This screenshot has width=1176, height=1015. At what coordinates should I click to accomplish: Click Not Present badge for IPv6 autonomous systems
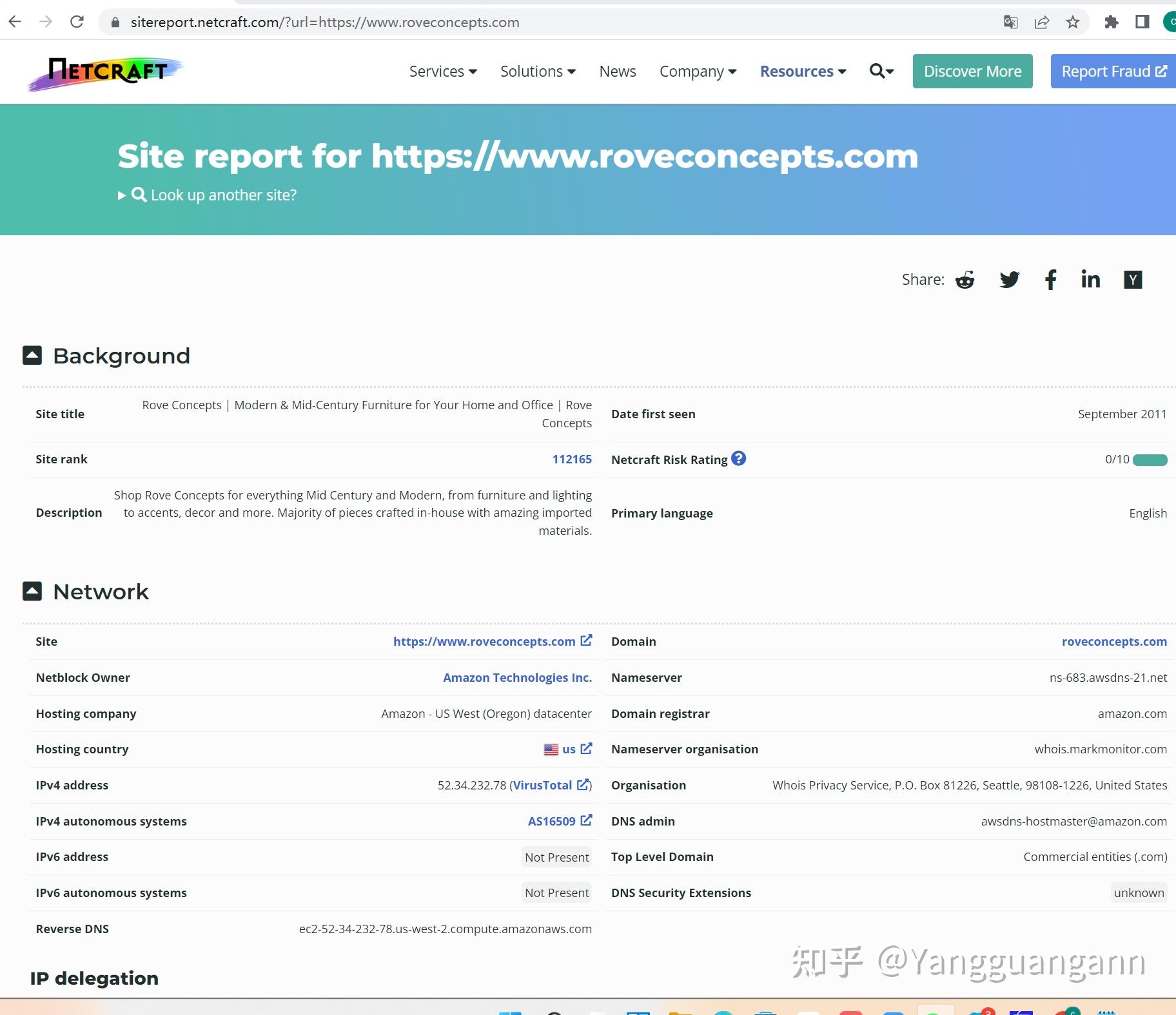(x=557, y=893)
